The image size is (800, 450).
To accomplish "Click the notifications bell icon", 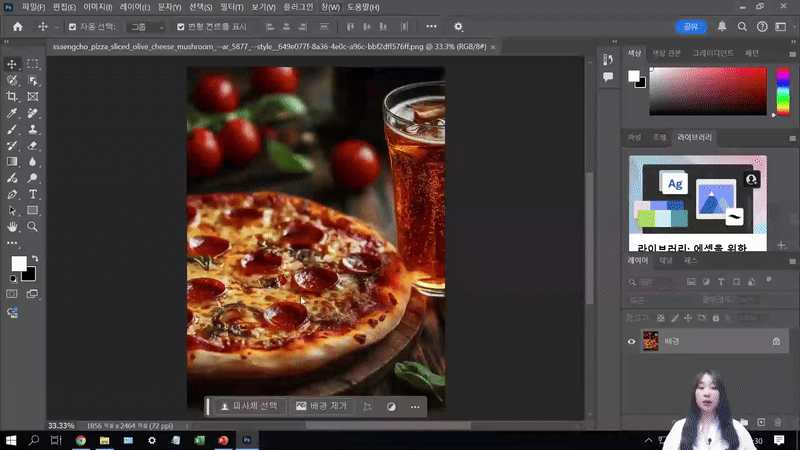I will point(722,27).
